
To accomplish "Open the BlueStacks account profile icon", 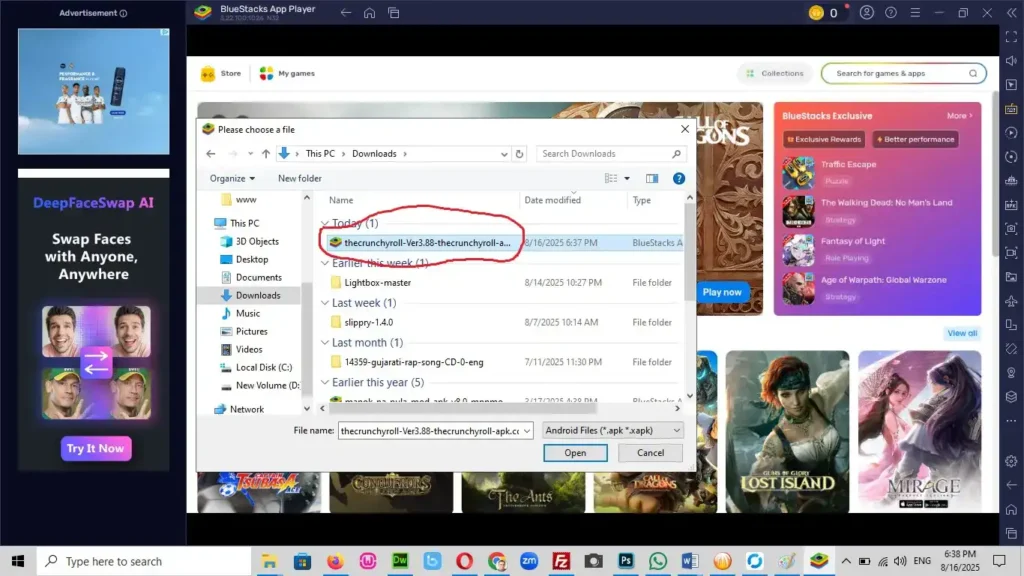I will tap(866, 13).
